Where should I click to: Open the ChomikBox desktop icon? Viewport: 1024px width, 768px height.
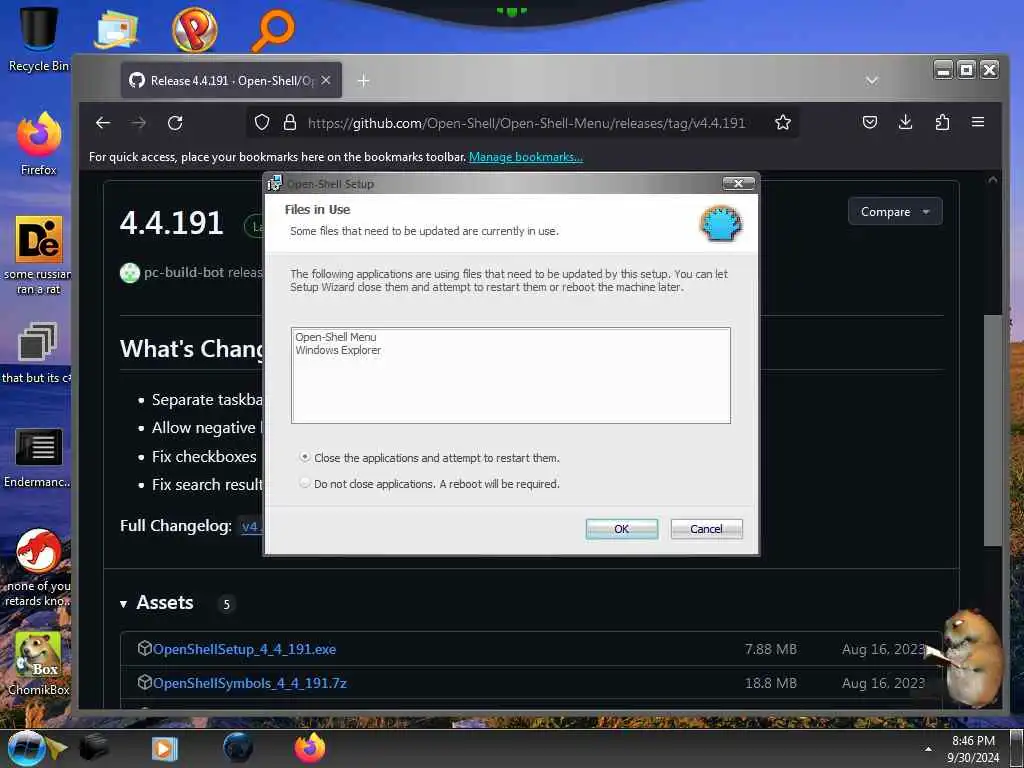(x=39, y=663)
